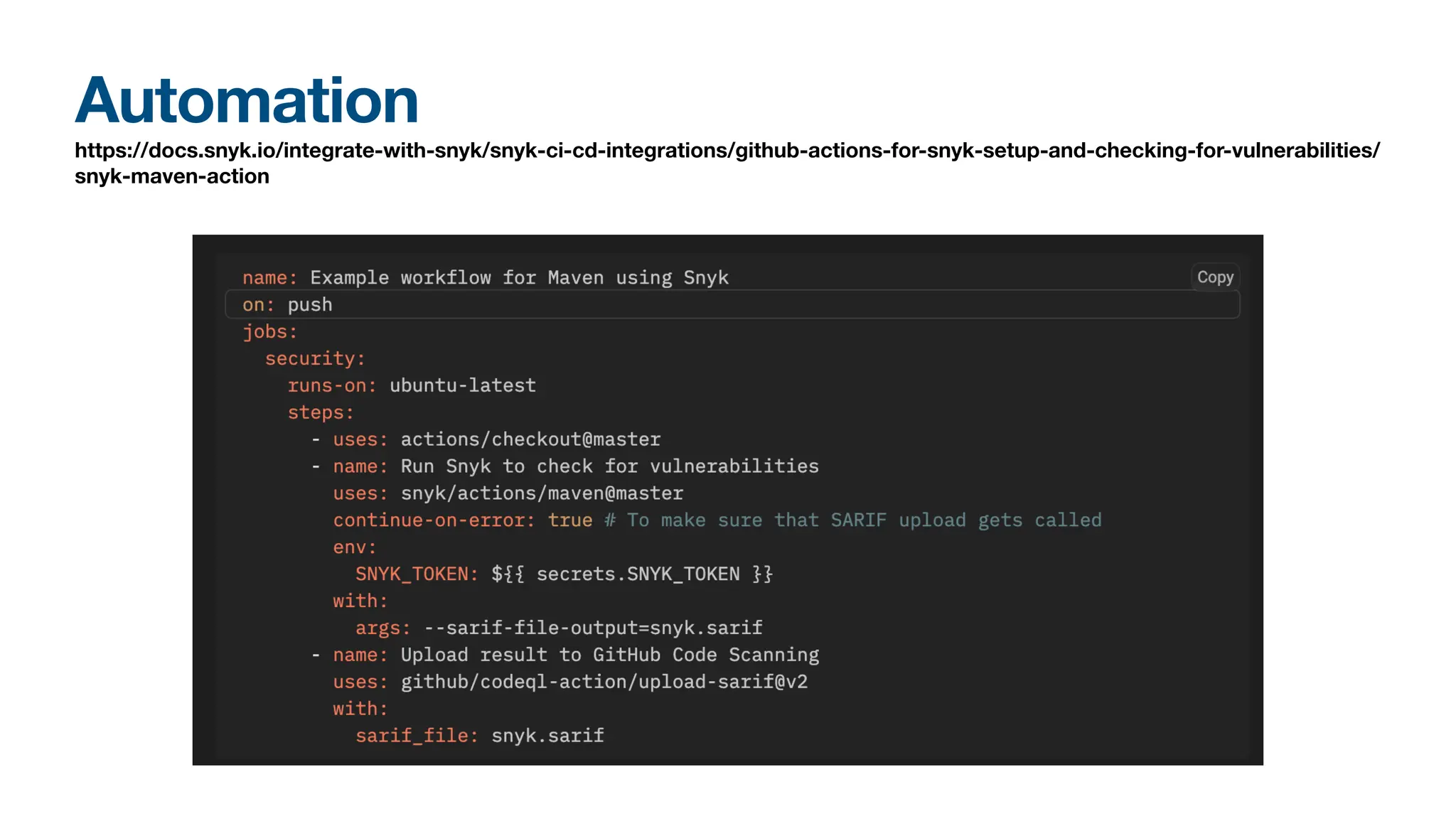Click 'Upload result to GitHub Code Scanning' text
Viewport: 1456px width, 819px height.
click(609, 655)
